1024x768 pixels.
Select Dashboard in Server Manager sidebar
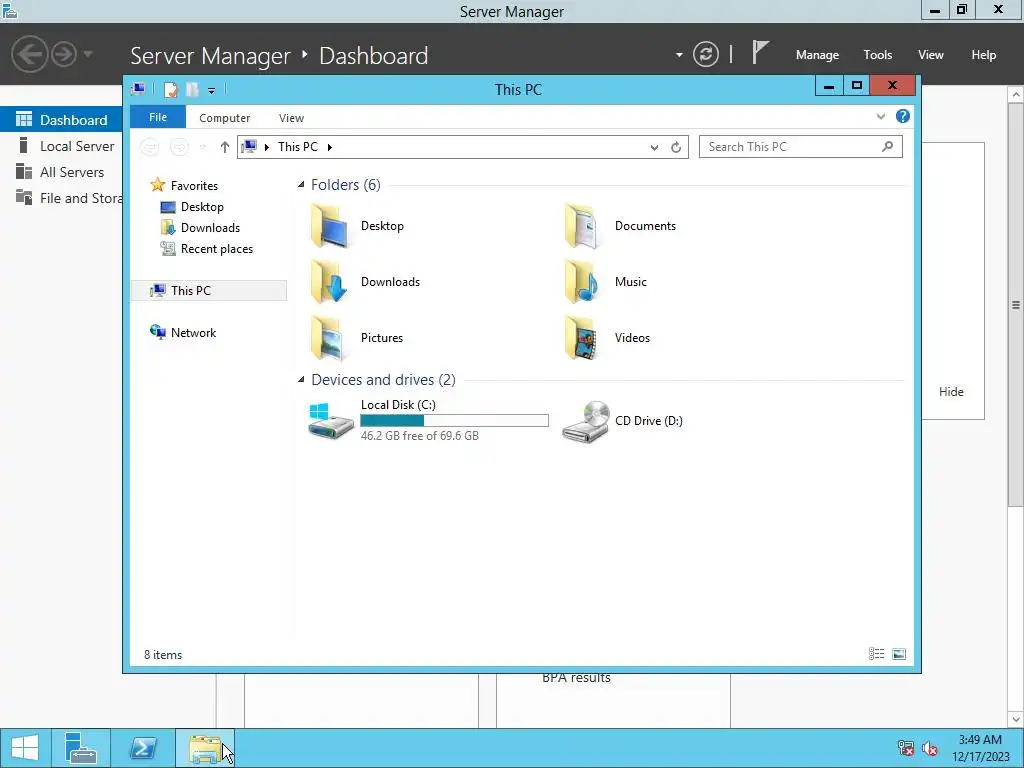61,120
